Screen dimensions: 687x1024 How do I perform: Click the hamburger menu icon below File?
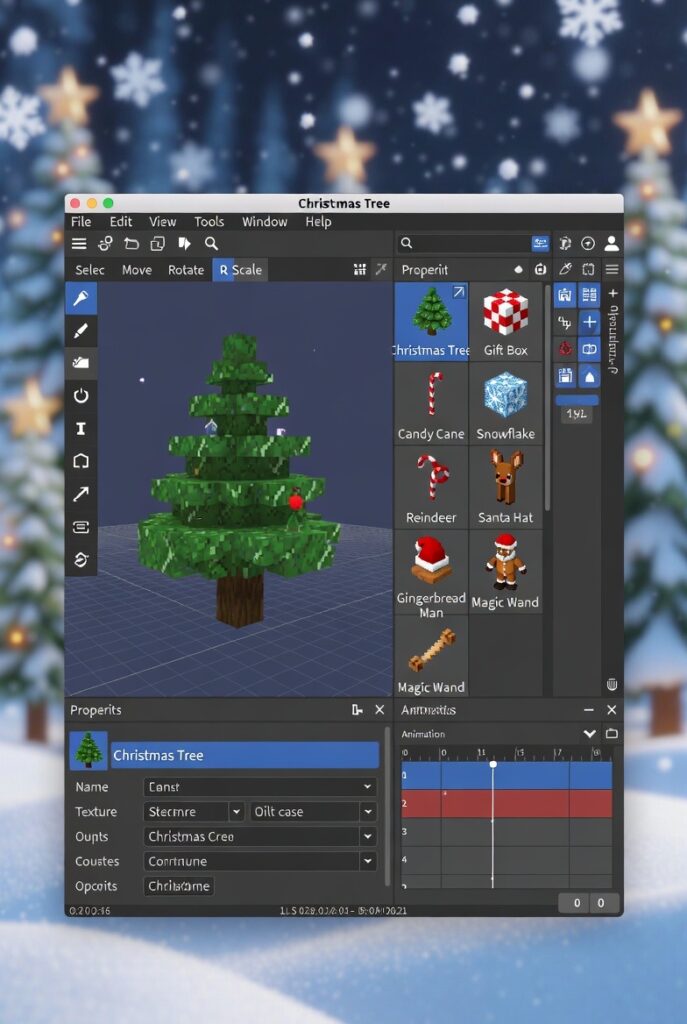79,244
